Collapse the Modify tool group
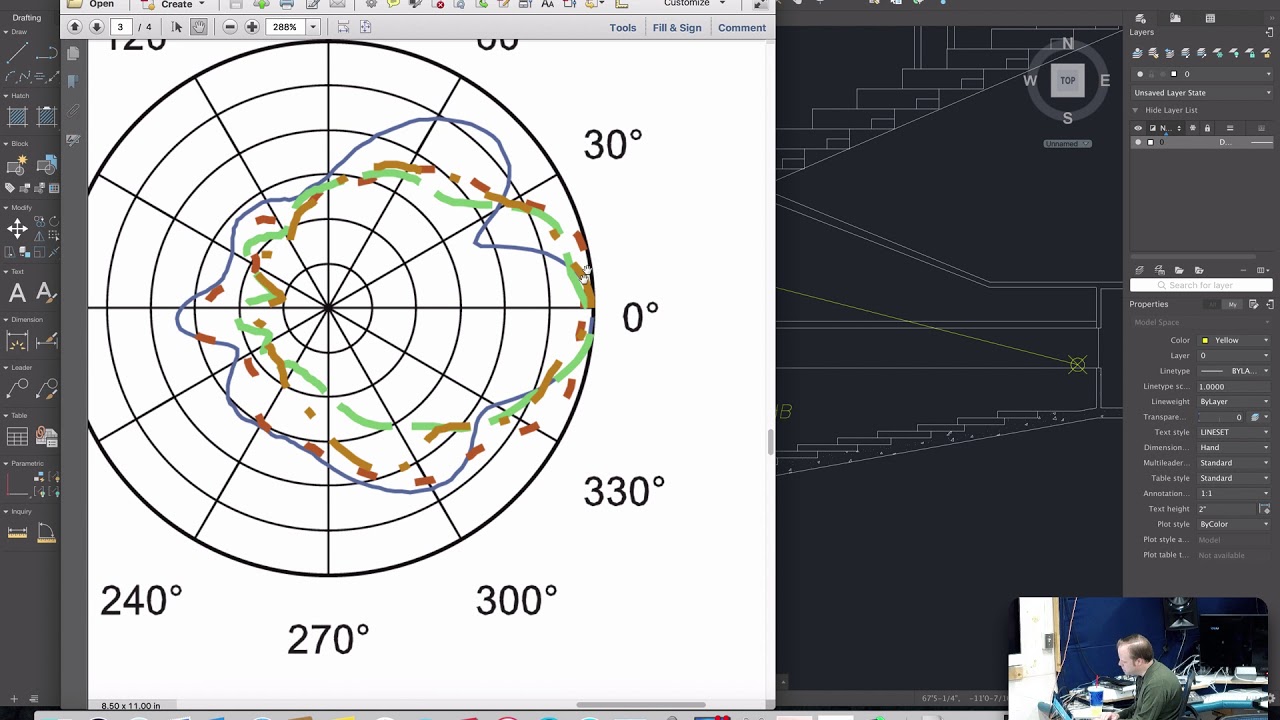This screenshot has height=720, width=1280. tap(6, 207)
